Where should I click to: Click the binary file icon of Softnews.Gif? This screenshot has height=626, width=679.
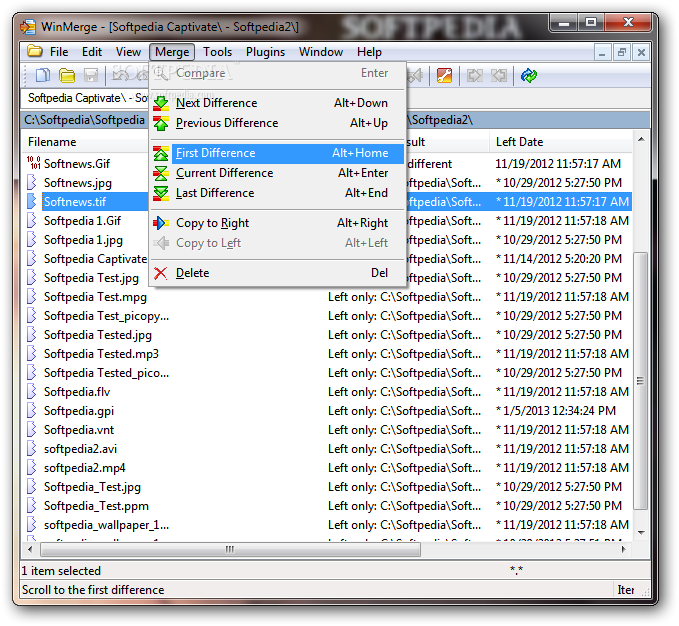[33, 163]
